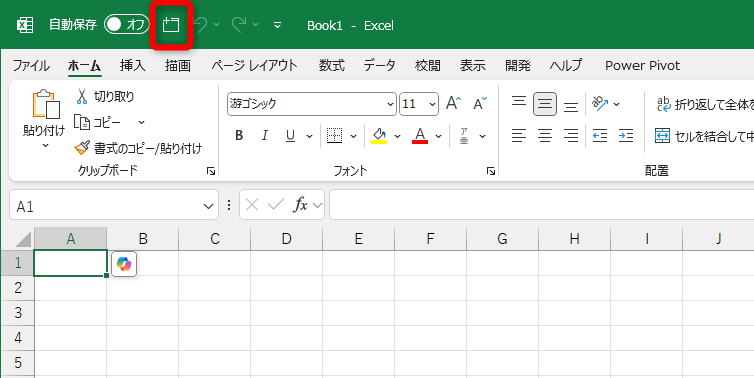
Task: Click increase indent icon
Action: click(x=626, y=136)
